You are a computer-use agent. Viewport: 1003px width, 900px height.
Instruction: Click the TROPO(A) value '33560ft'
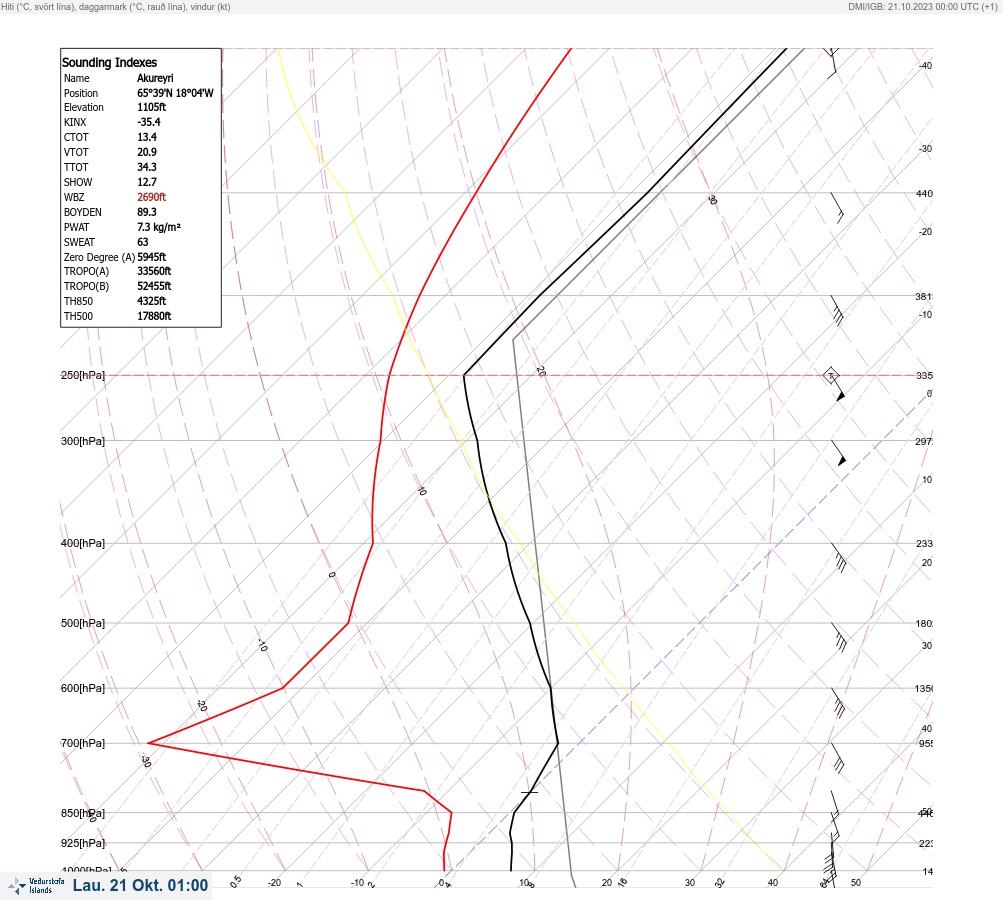[x=154, y=271]
